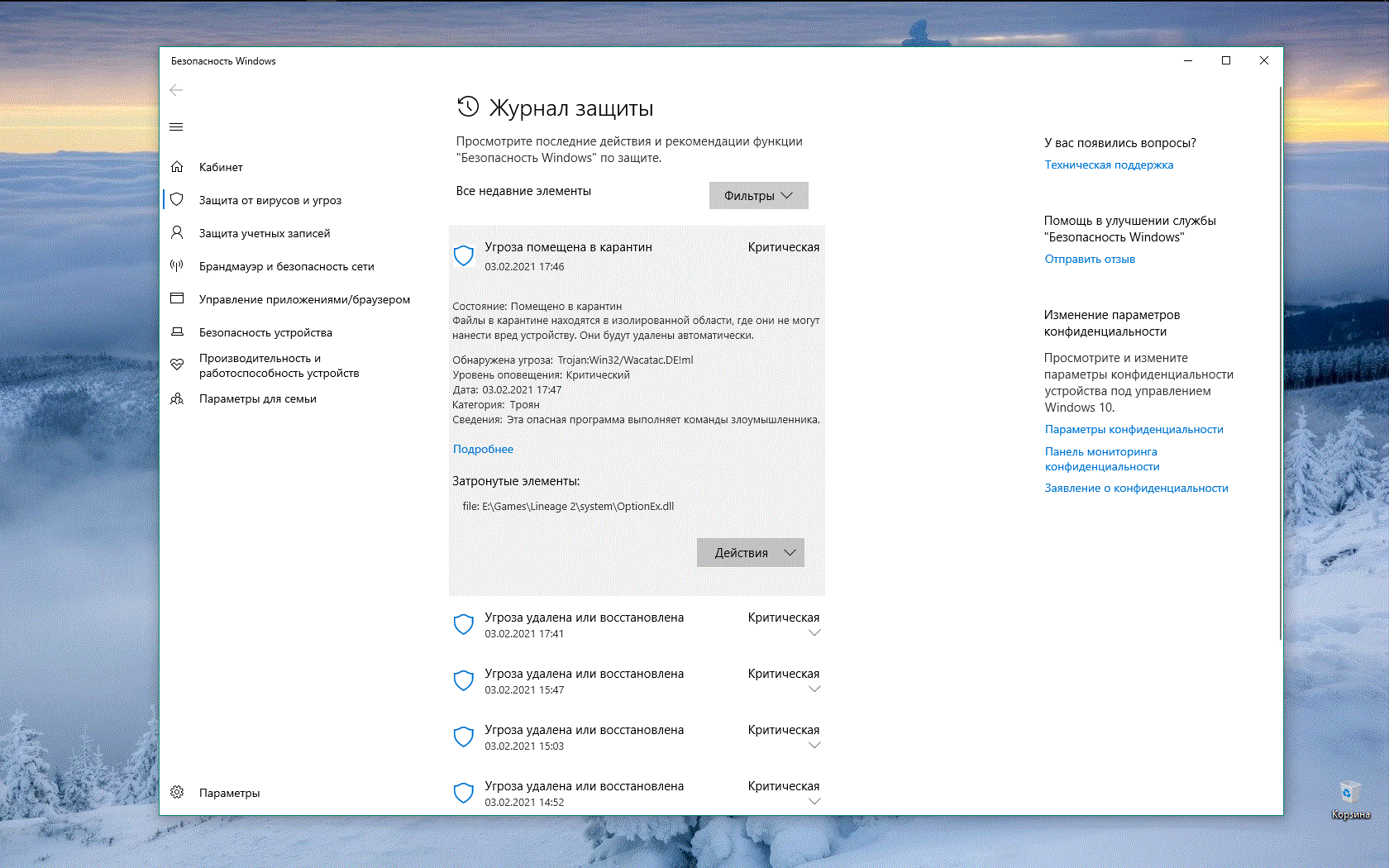
Task: Click the Подробнее link
Action: click(483, 449)
